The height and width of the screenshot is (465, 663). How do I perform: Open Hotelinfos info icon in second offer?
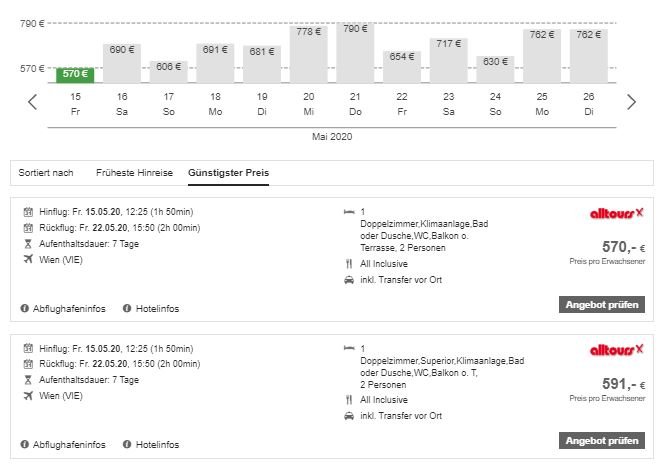coord(127,444)
